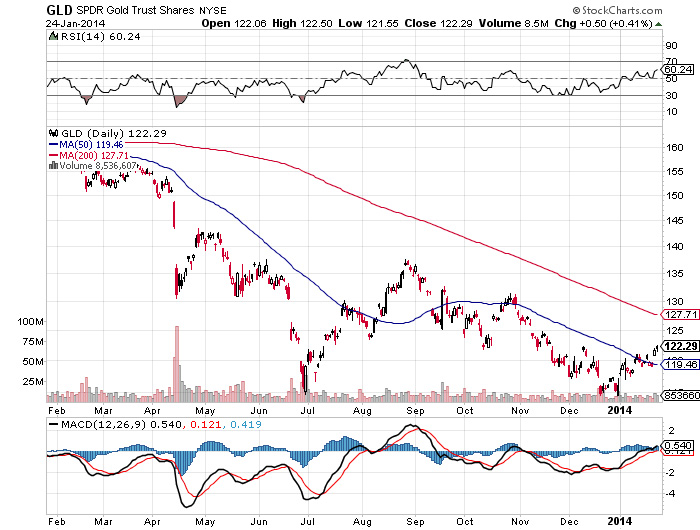The height and width of the screenshot is (530, 700).
Task: Click the 0.540 MACD tag on the right axis
Action: pos(679,446)
